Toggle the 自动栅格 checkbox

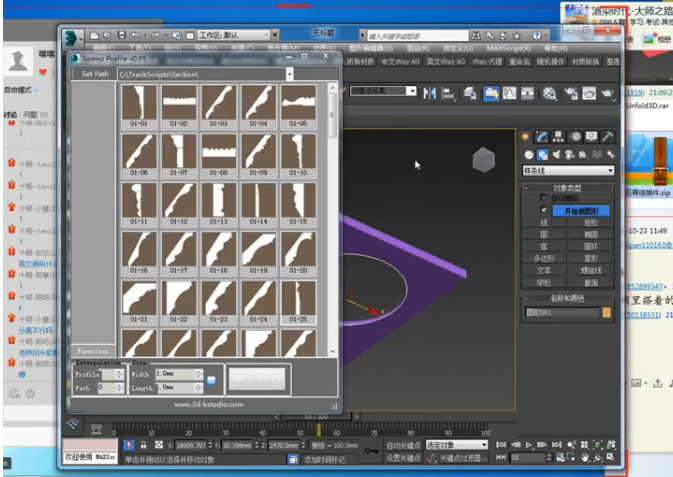pos(543,197)
